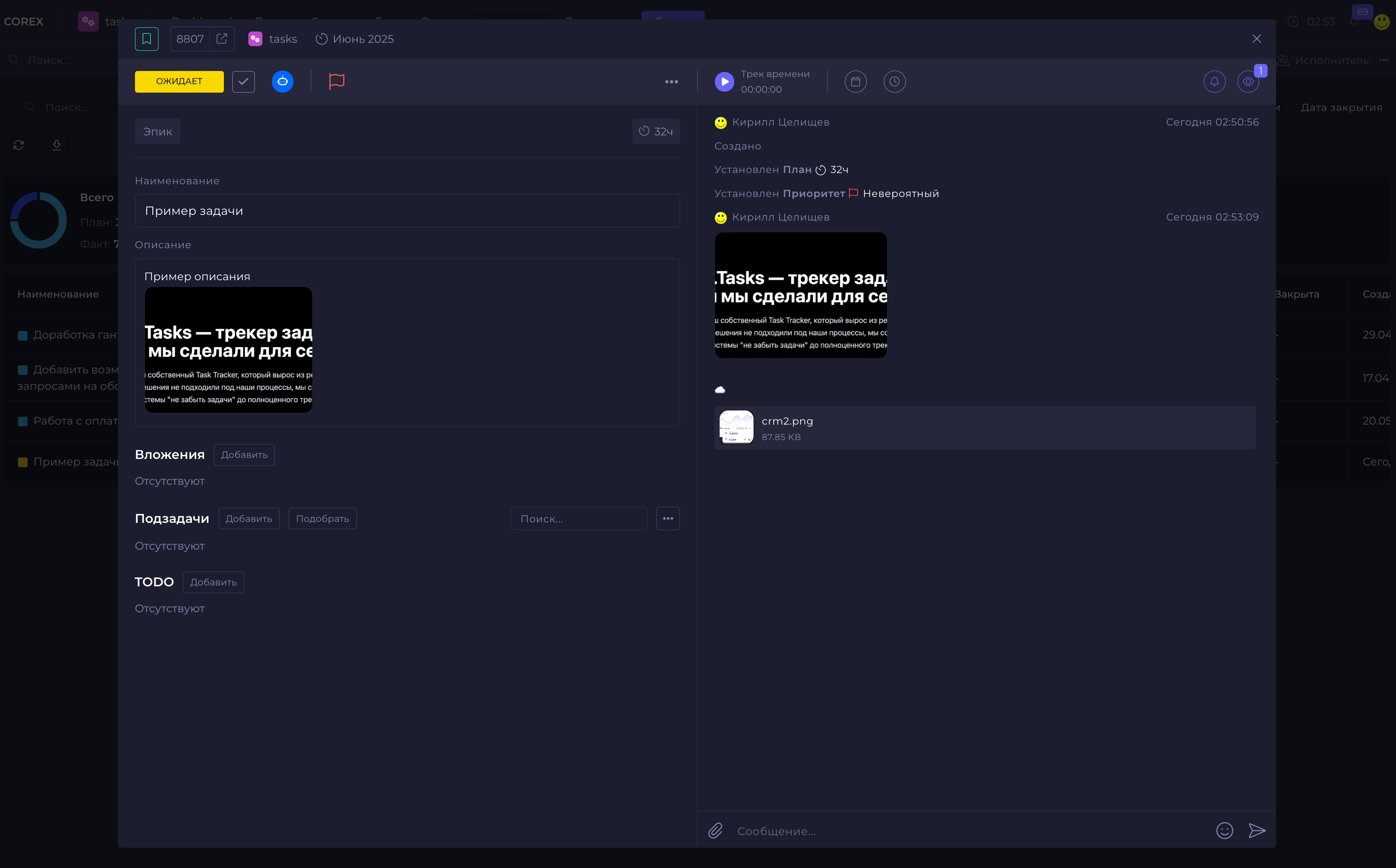Screen dimensions: 1396x868
Task: Click the Пример описания description text
Action: pyautogui.click(x=197, y=276)
